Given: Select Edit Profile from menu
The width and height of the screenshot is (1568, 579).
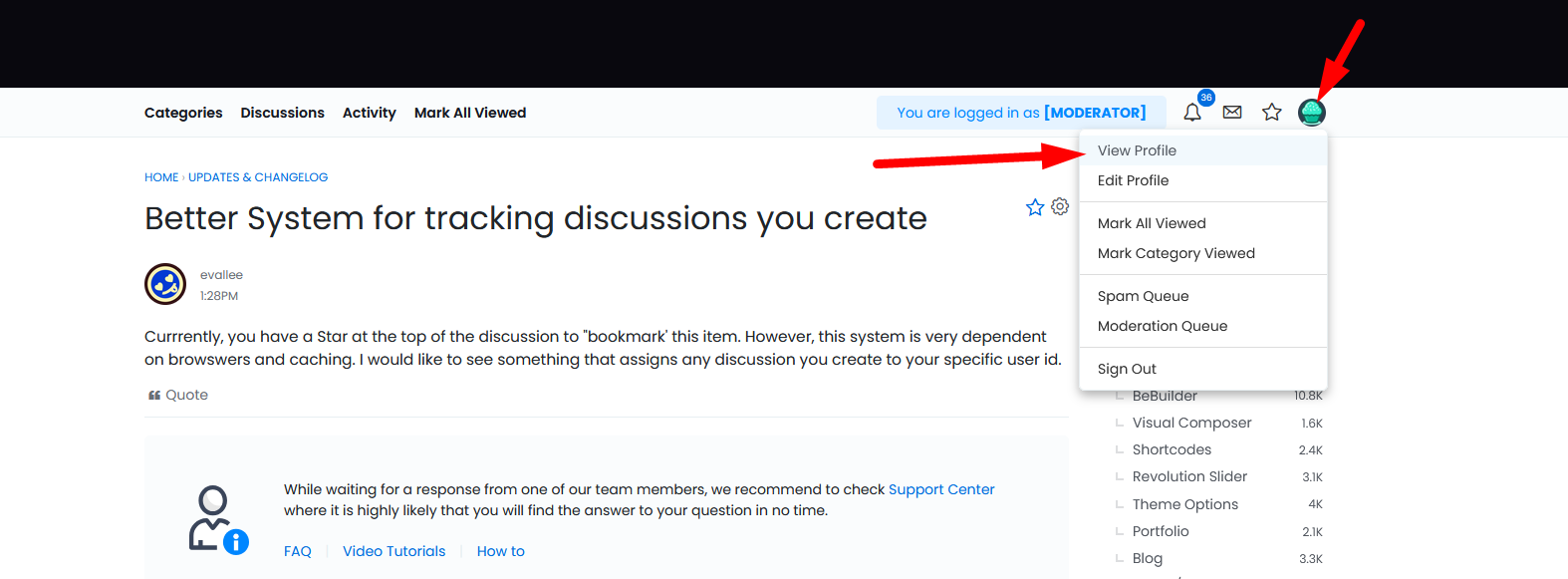Looking at the screenshot, I should [x=1133, y=180].
